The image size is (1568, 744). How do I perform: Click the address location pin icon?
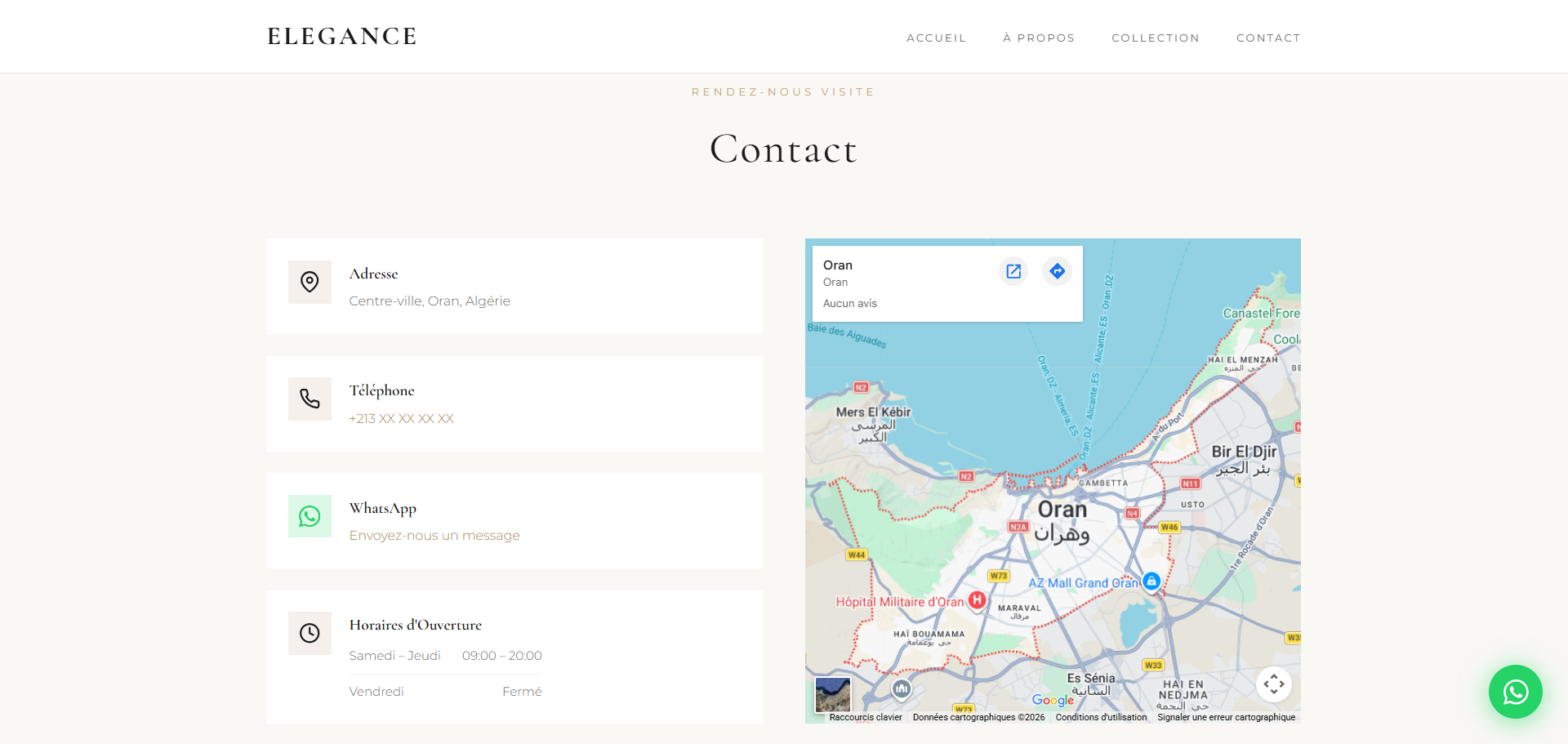click(310, 282)
